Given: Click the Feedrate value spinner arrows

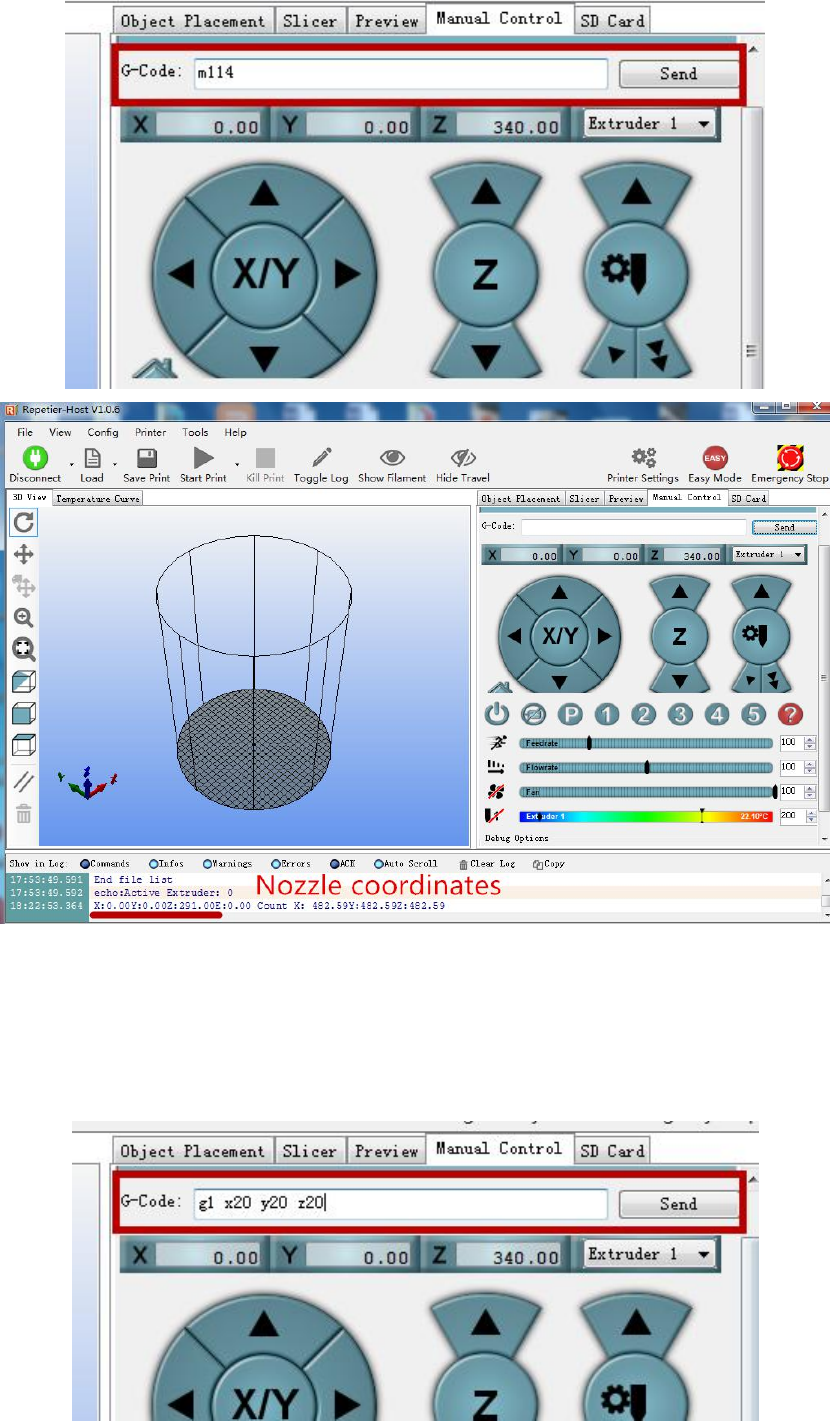Looking at the screenshot, I should click(x=810, y=743).
